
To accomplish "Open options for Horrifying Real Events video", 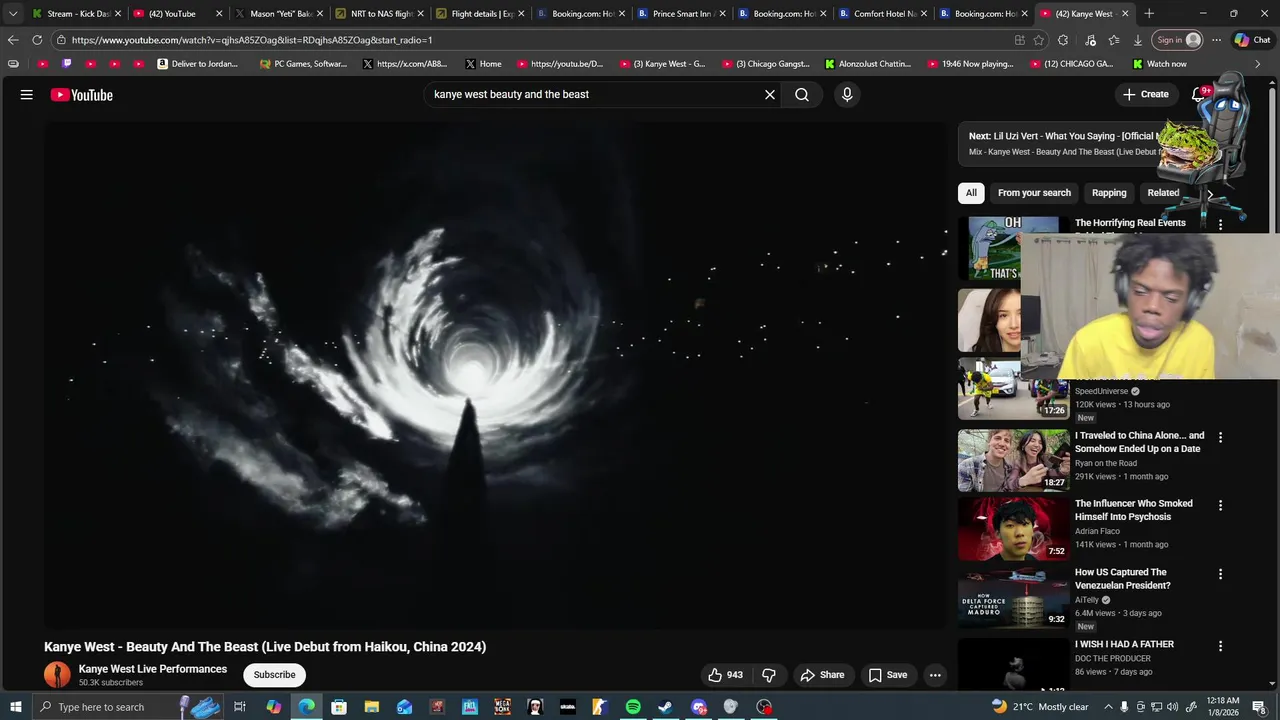I will pos(1220,224).
